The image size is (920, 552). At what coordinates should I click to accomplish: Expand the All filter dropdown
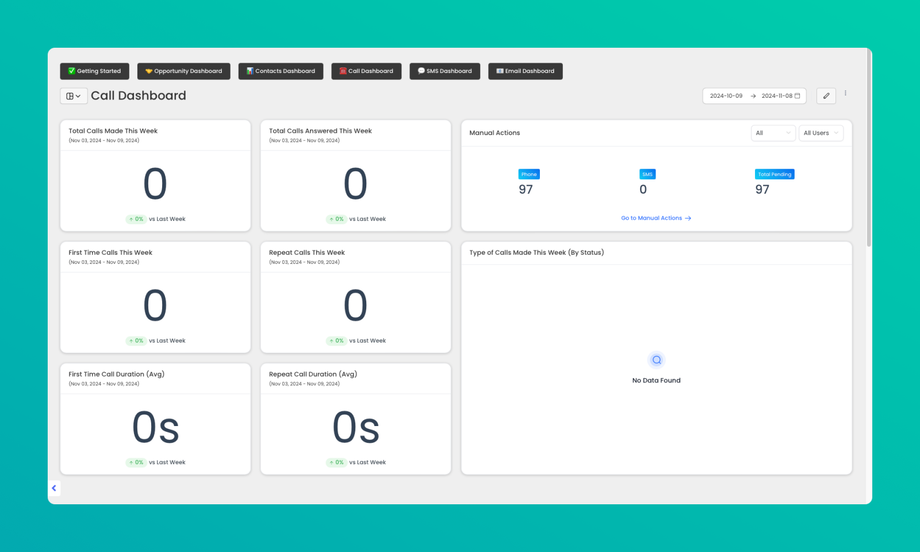(x=773, y=133)
